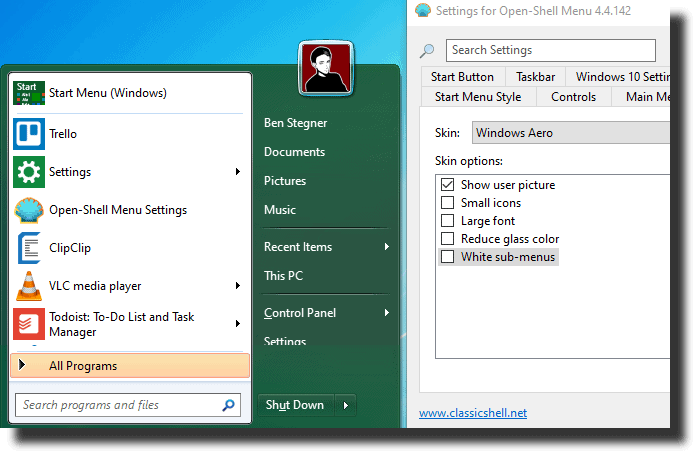Click the green Settings gear icon
Viewport: 693px width, 451px height.
pyautogui.click(x=29, y=172)
